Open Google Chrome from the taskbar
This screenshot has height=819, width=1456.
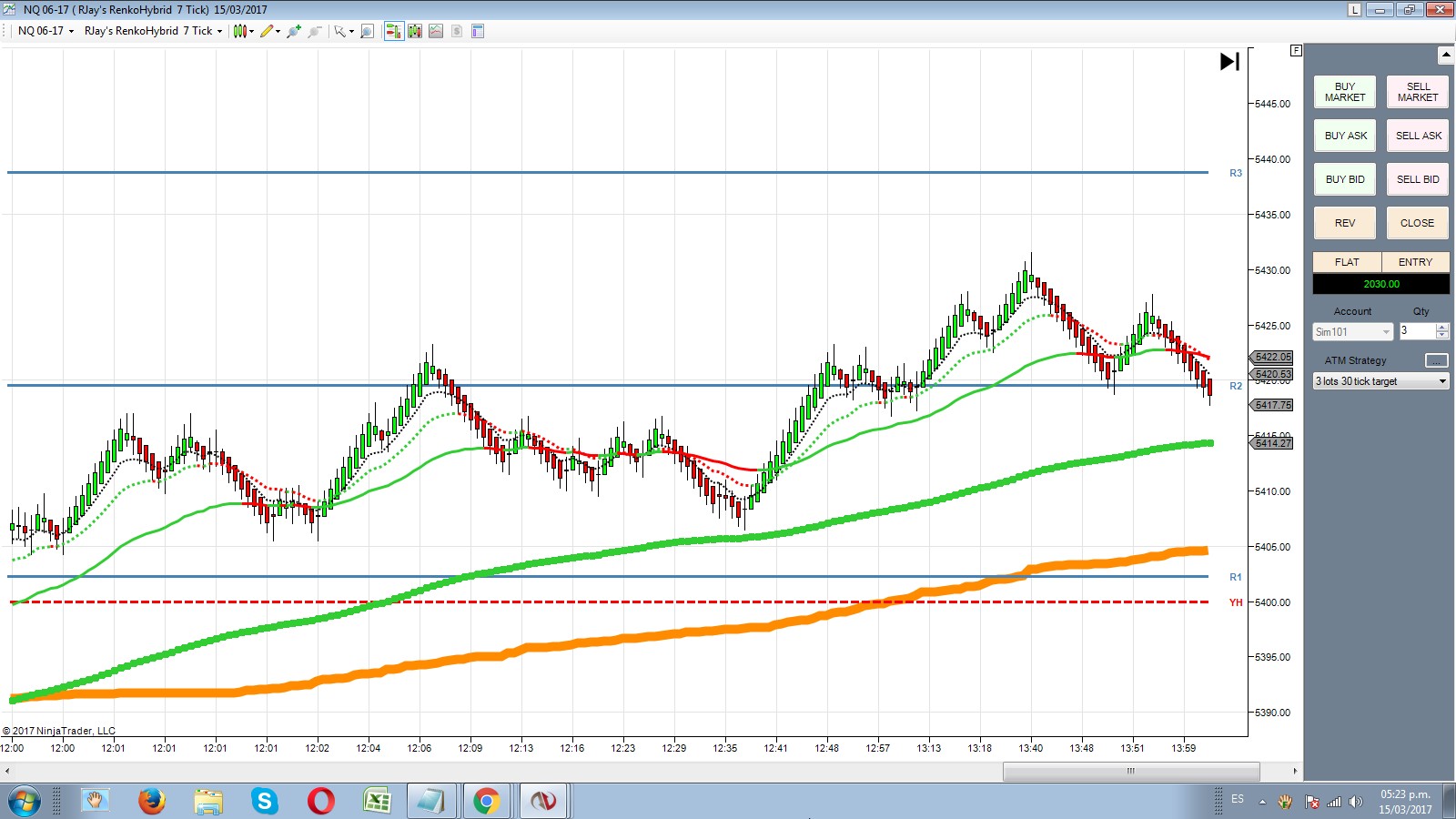coord(486,801)
